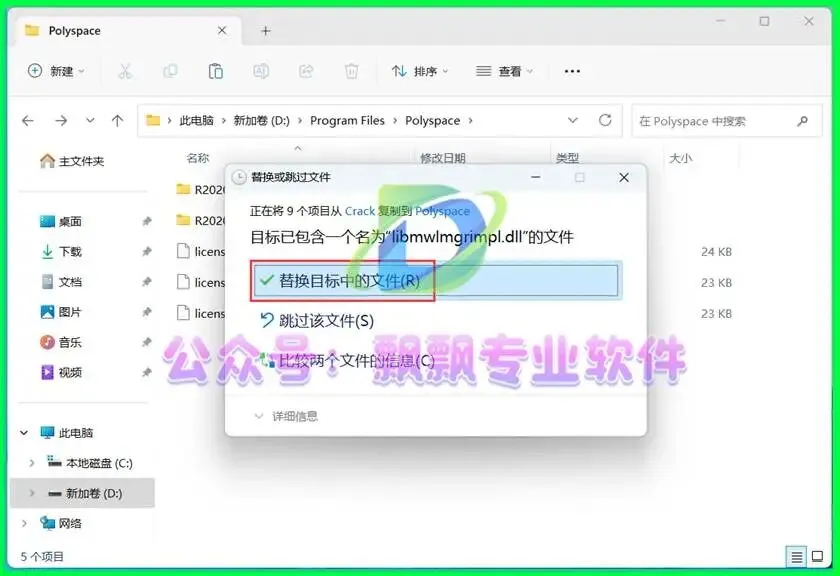This screenshot has width=840, height=576.
Task: Open recent locations chevron dropdown
Action: point(90,121)
